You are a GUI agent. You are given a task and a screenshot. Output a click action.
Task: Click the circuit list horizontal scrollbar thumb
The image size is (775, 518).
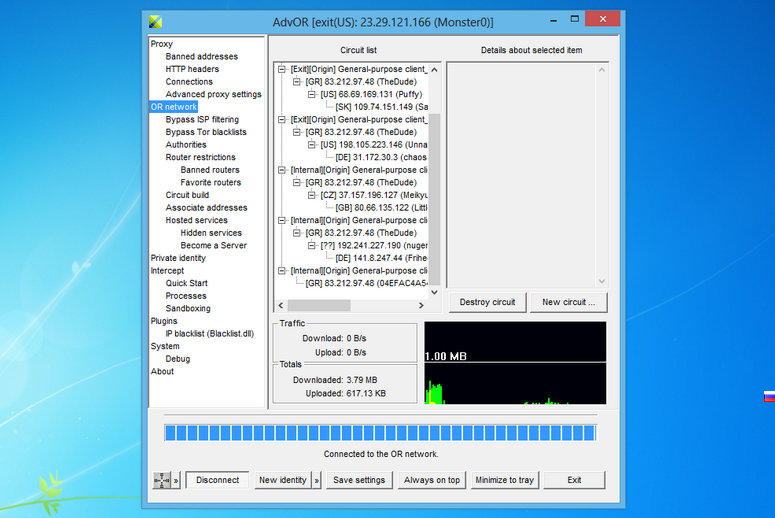pyautogui.click(x=319, y=305)
